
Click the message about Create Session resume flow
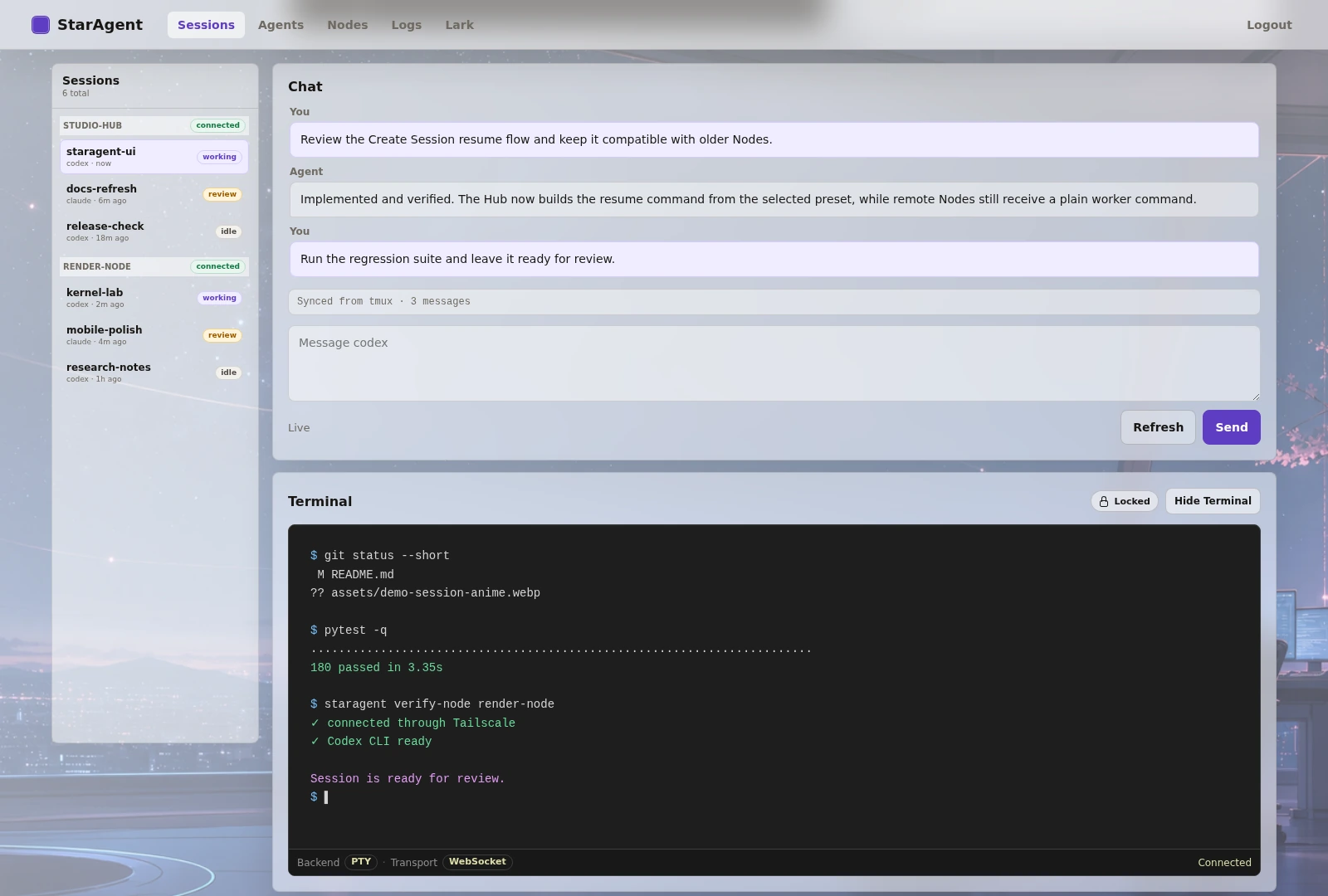[774, 139]
